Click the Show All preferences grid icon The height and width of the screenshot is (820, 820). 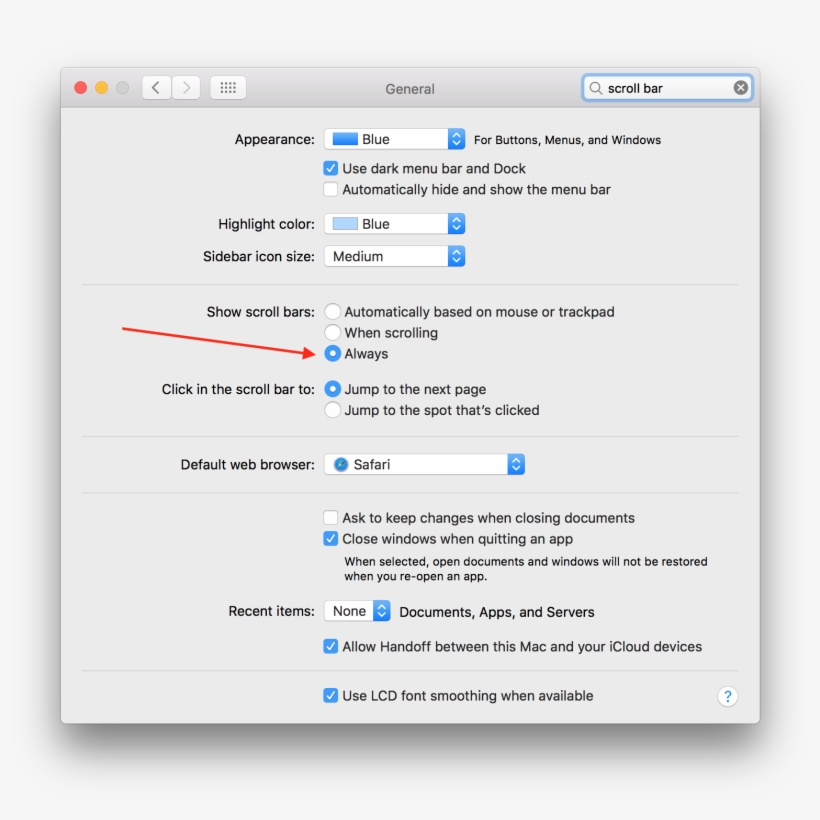point(227,87)
